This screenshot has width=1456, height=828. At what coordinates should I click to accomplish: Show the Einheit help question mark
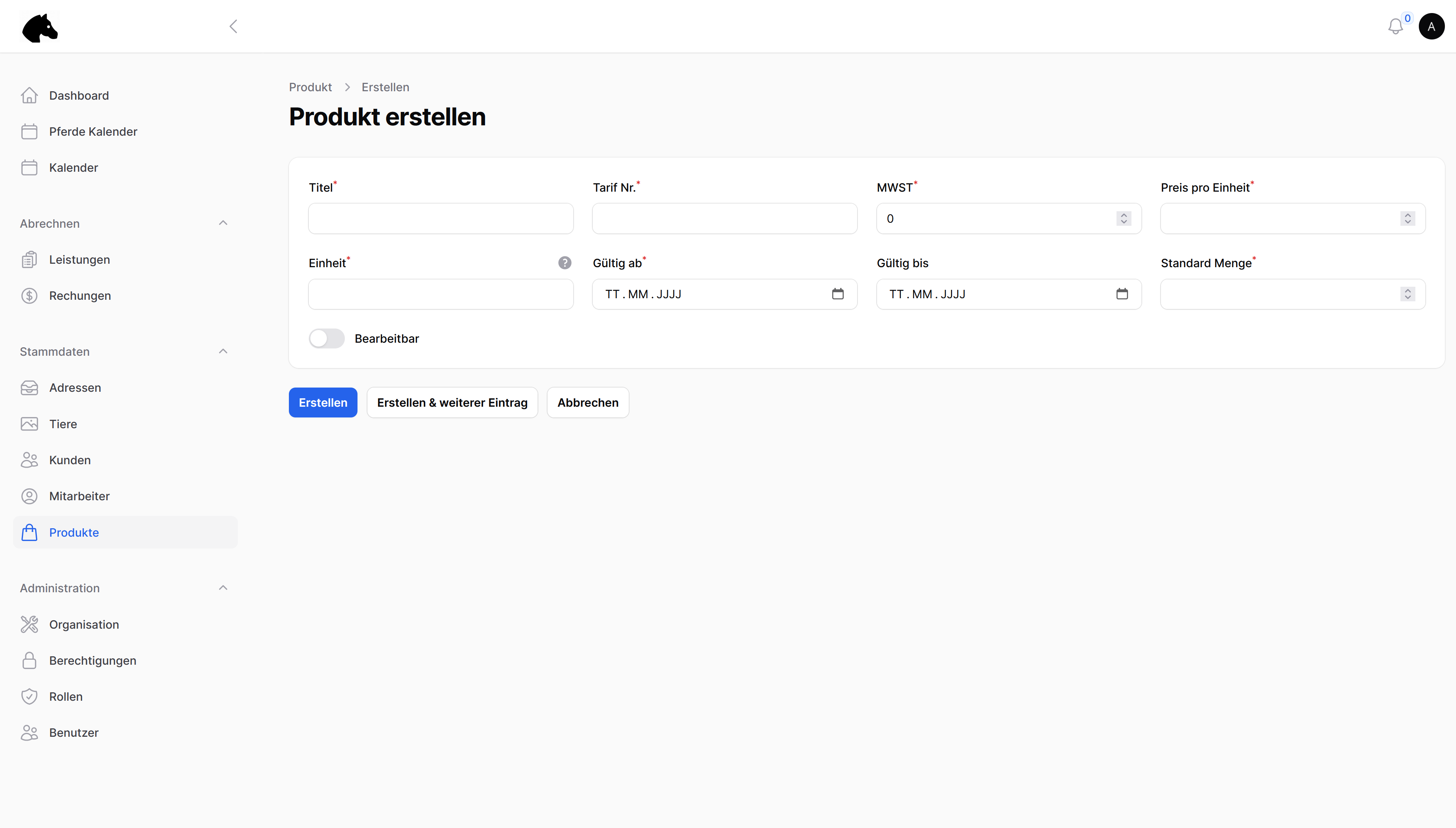(564, 263)
